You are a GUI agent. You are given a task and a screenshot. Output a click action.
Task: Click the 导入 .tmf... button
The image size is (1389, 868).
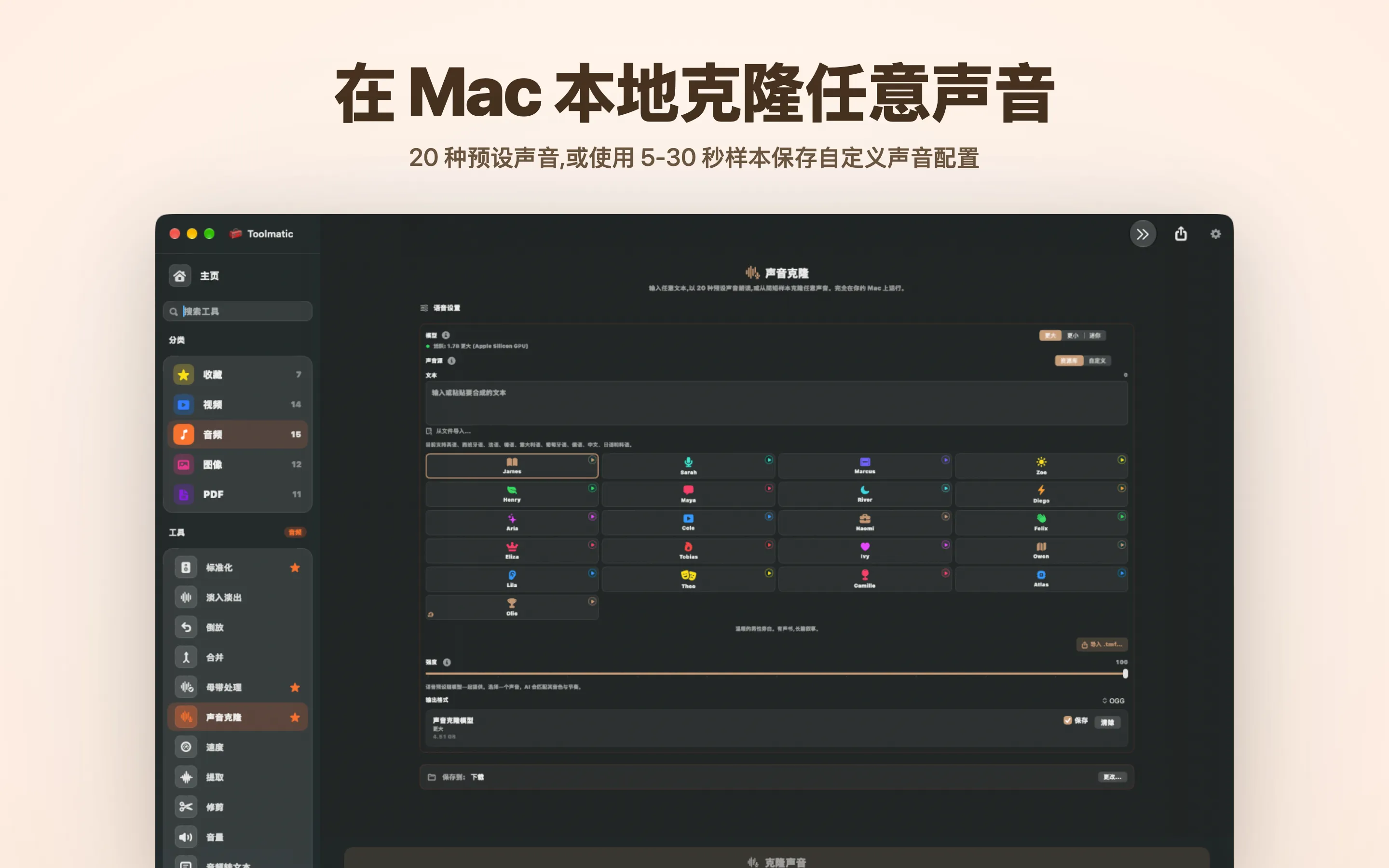(x=1102, y=644)
